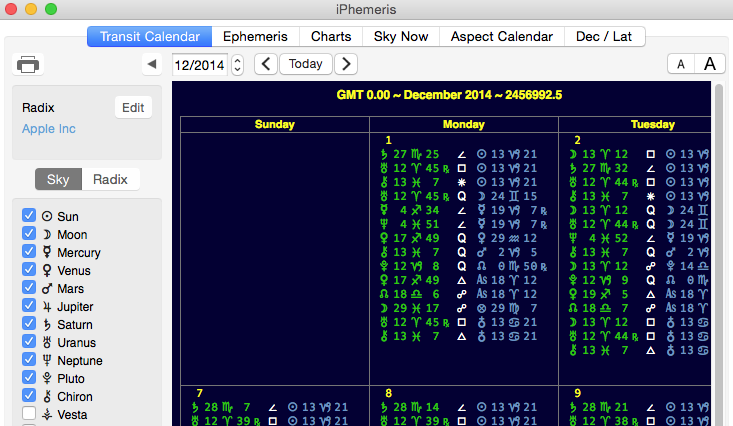Uncheck the Mercury checkbox
733x426 pixels.
29,252
